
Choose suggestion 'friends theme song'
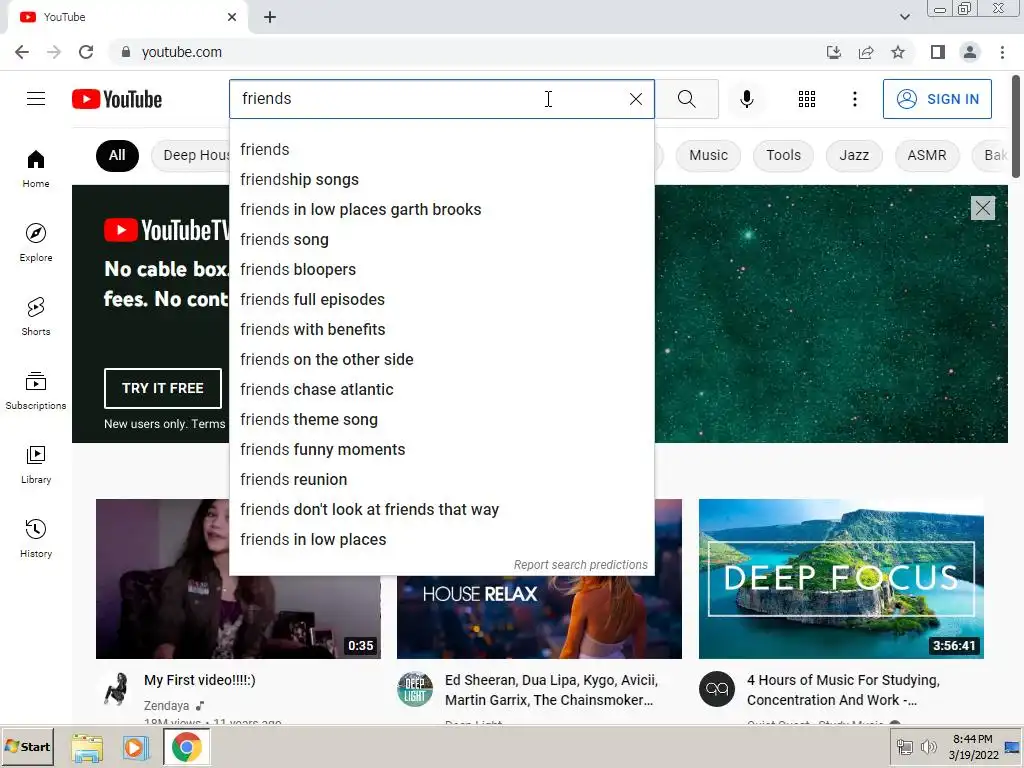click(441, 420)
